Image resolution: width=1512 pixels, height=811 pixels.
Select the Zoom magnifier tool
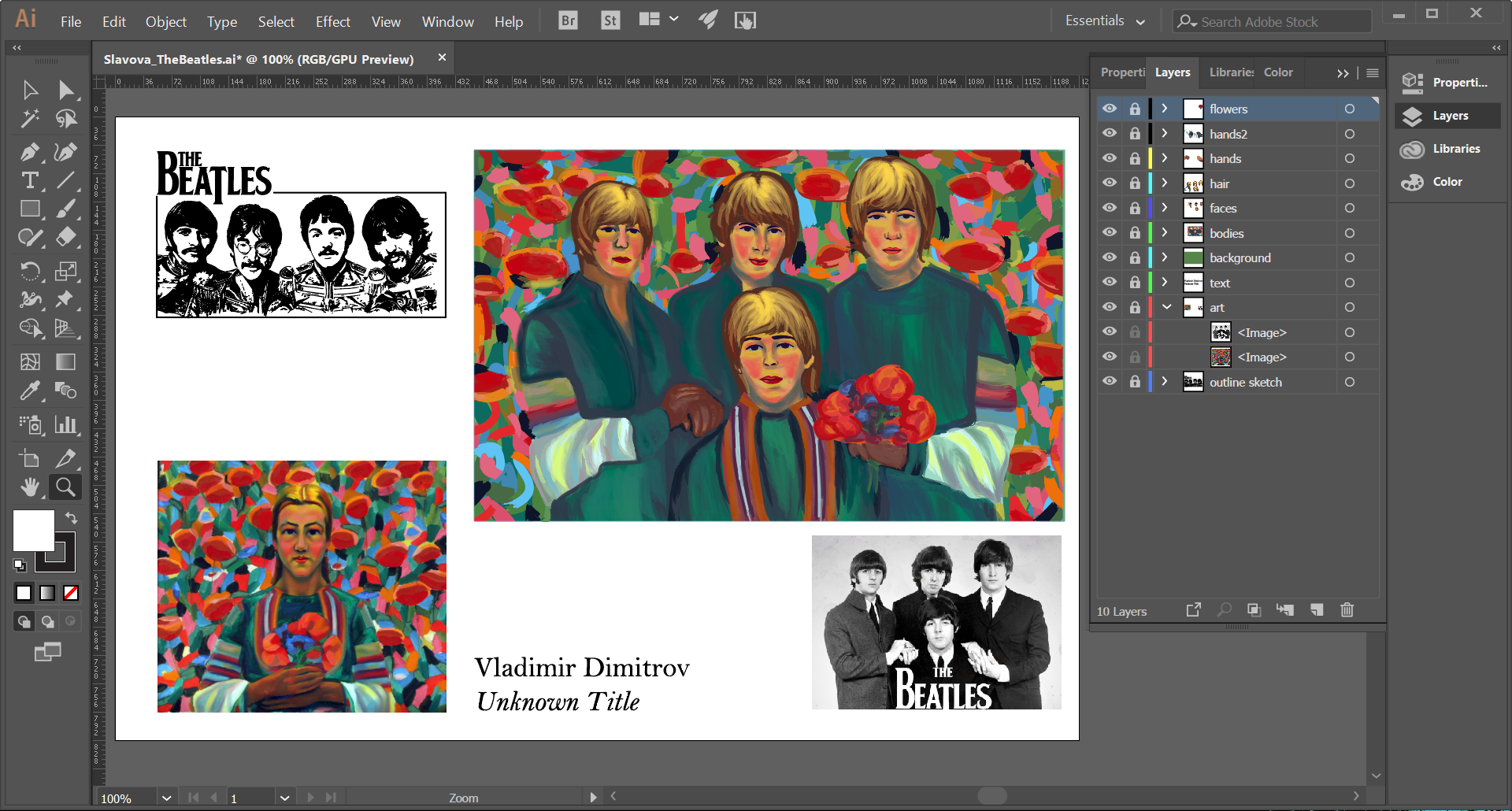[66, 487]
